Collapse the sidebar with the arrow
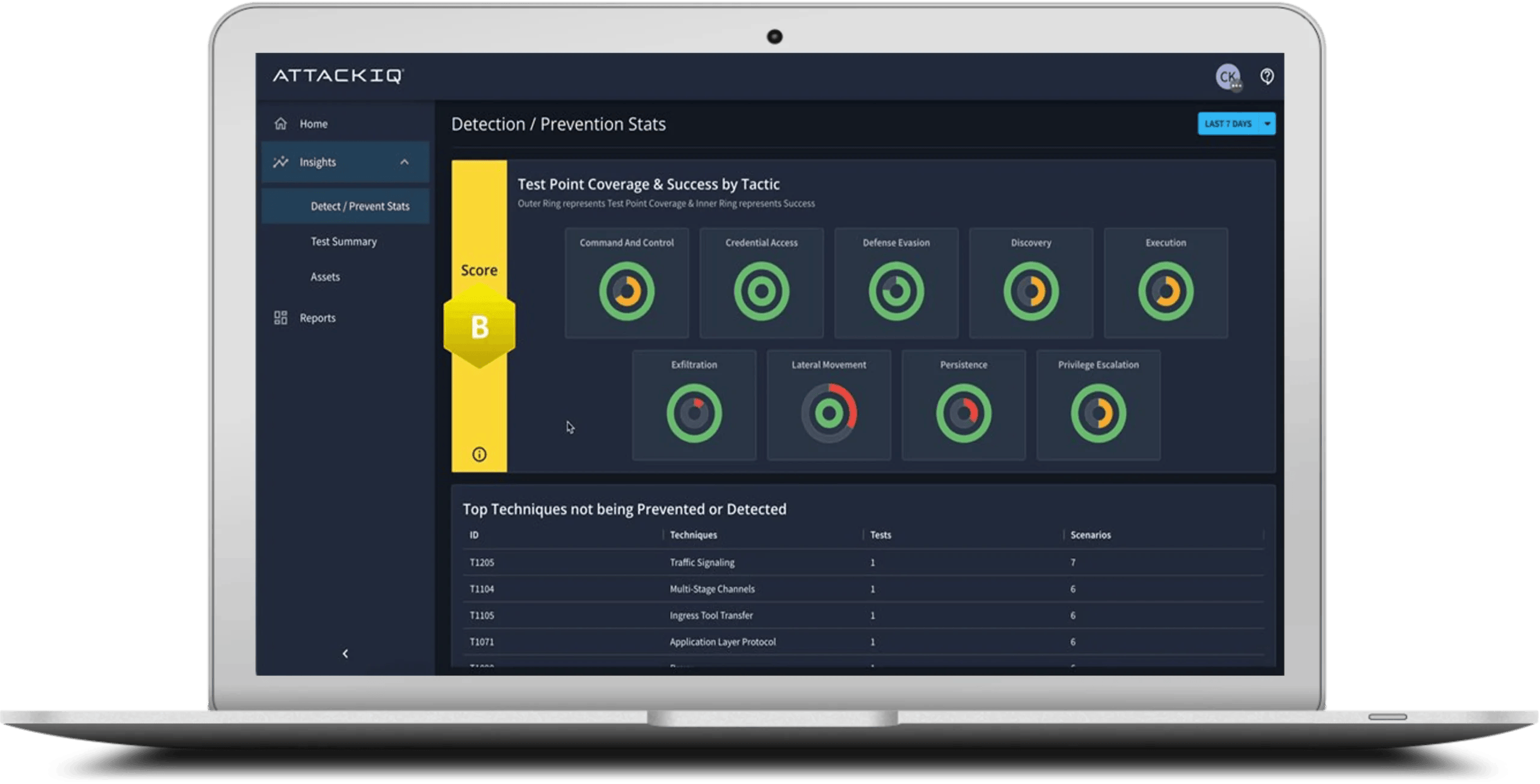Image resolution: width=1540 pixels, height=784 pixels. tap(345, 653)
